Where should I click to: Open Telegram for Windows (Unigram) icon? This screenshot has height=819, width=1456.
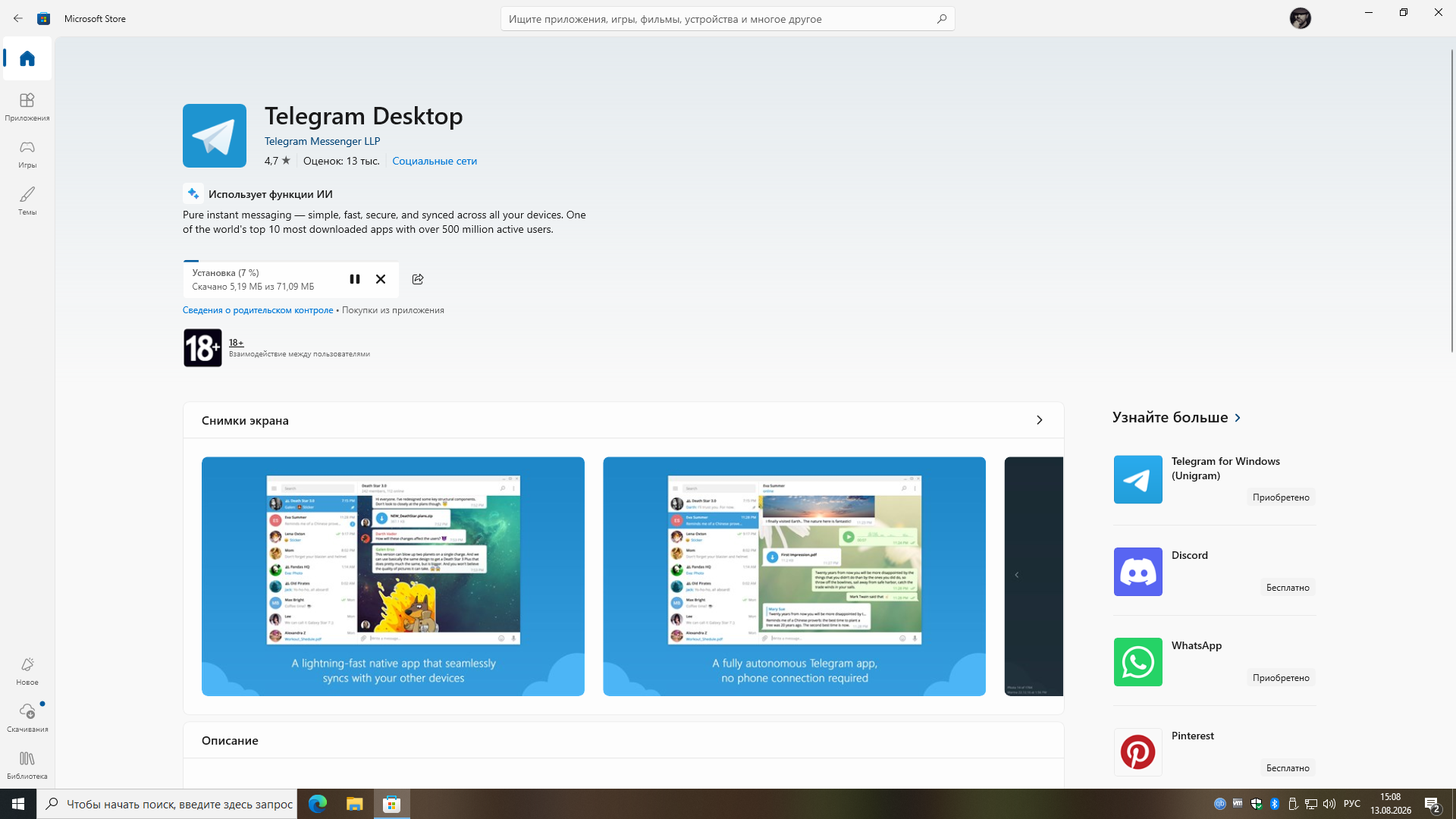(1137, 479)
